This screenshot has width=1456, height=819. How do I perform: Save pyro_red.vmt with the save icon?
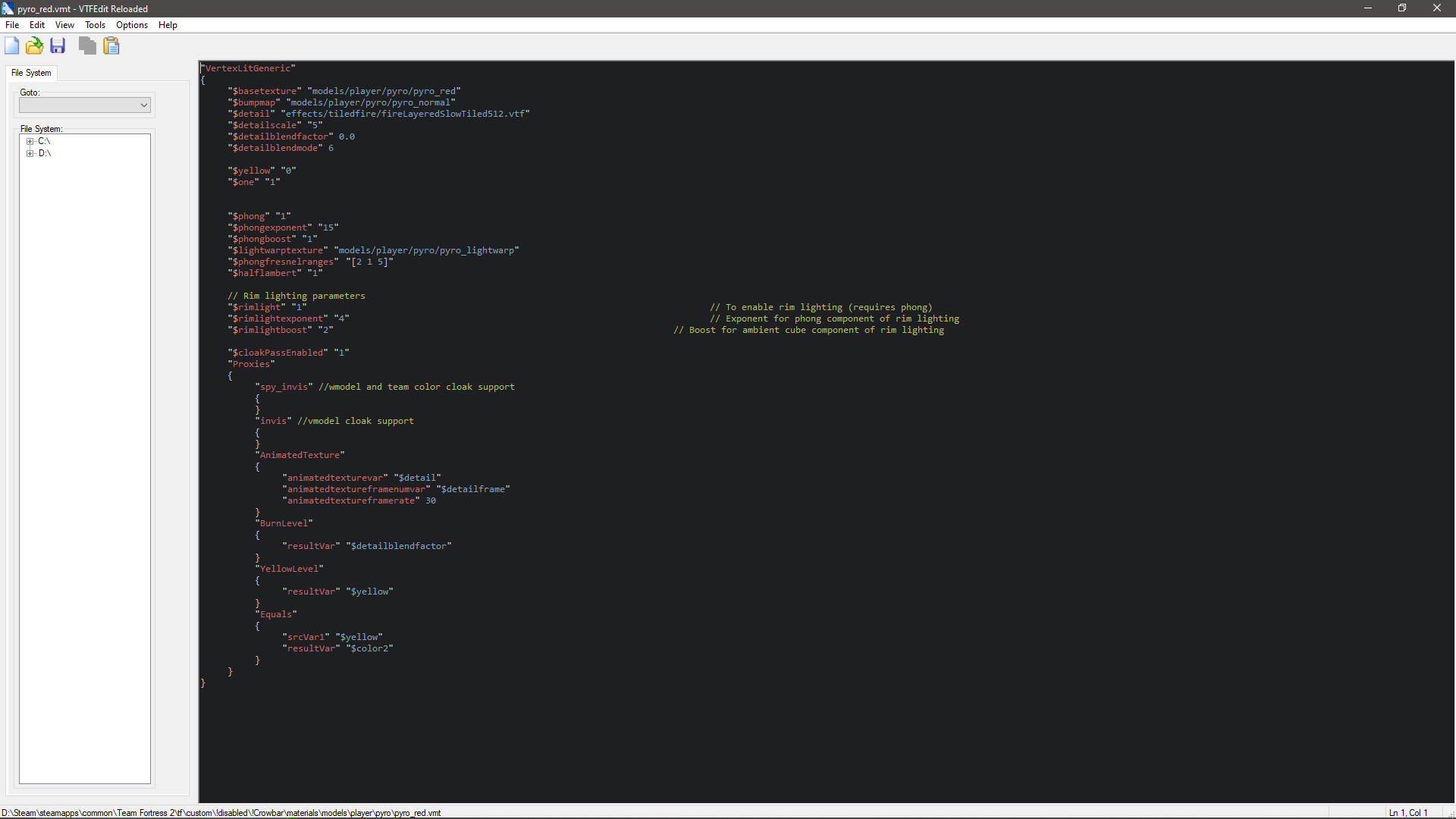point(58,45)
